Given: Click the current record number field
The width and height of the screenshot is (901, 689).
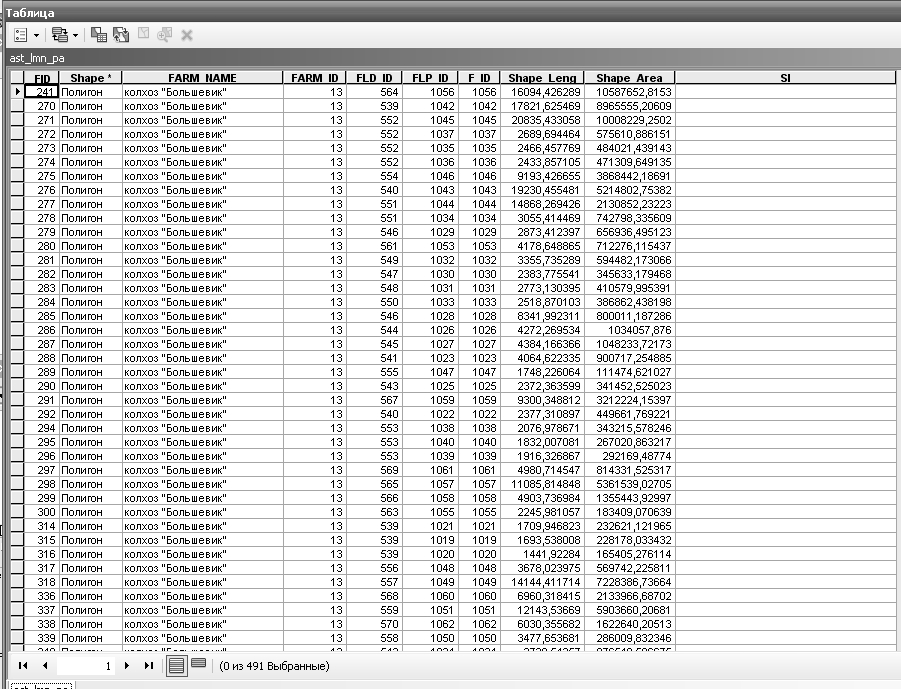Looking at the screenshot, I should [x=85, y=666].
